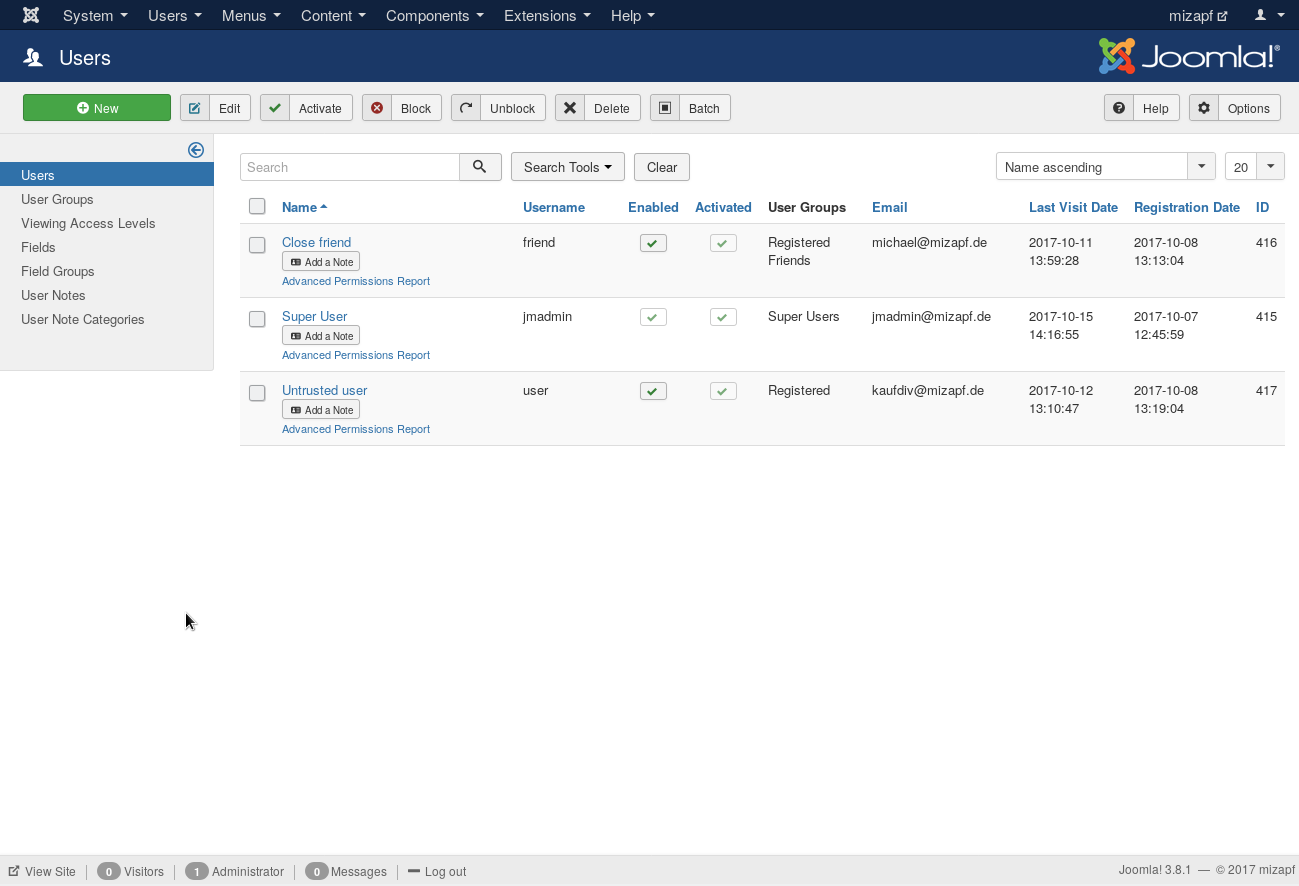This screenshot has height=886, width=1299.
Task: Add a Note for Close friend
Action: (x=321, y=262)
